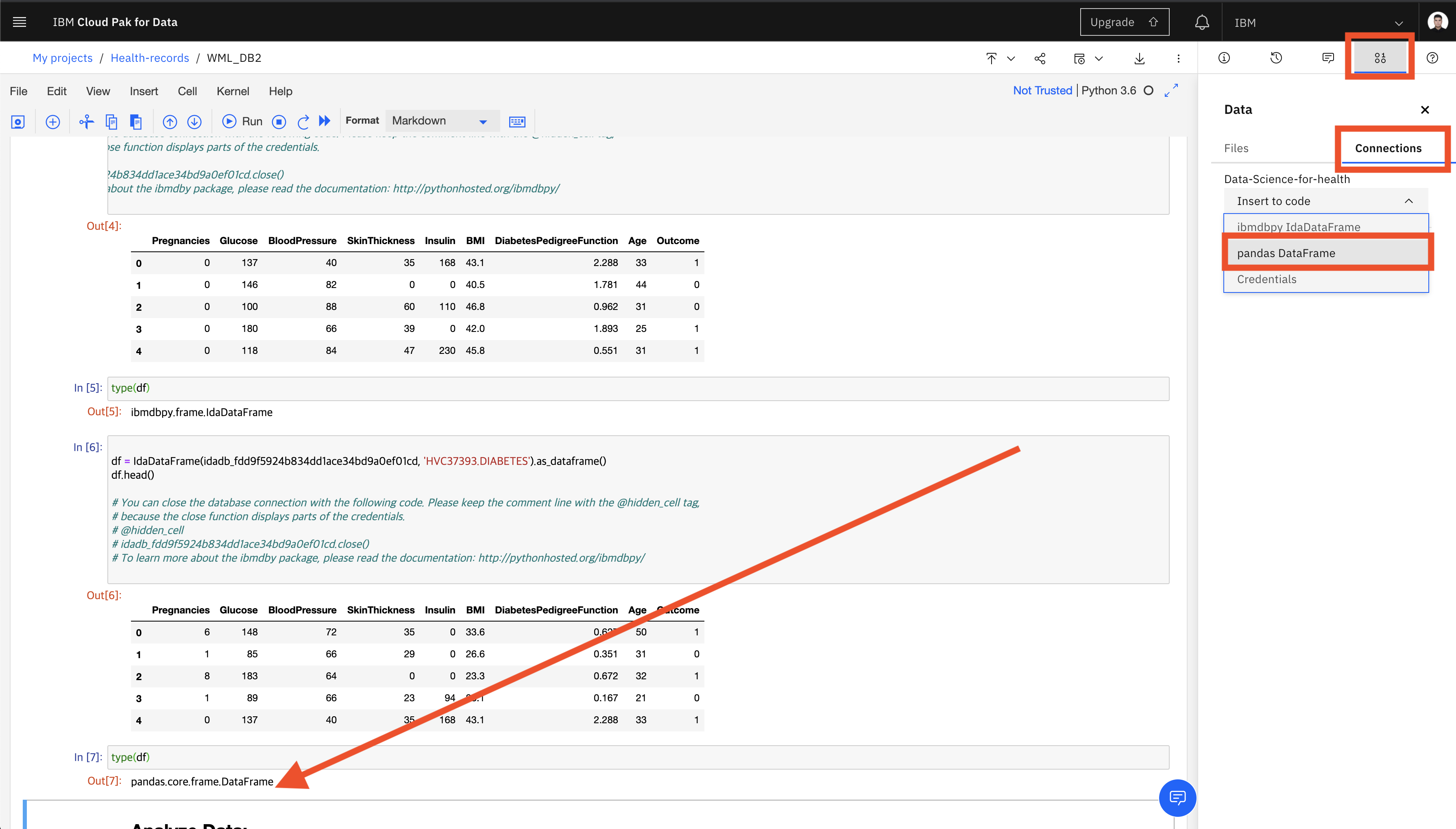1456x829 pixels.
Task: Open the command palette keyboard icon
Action: click(517, 121)
